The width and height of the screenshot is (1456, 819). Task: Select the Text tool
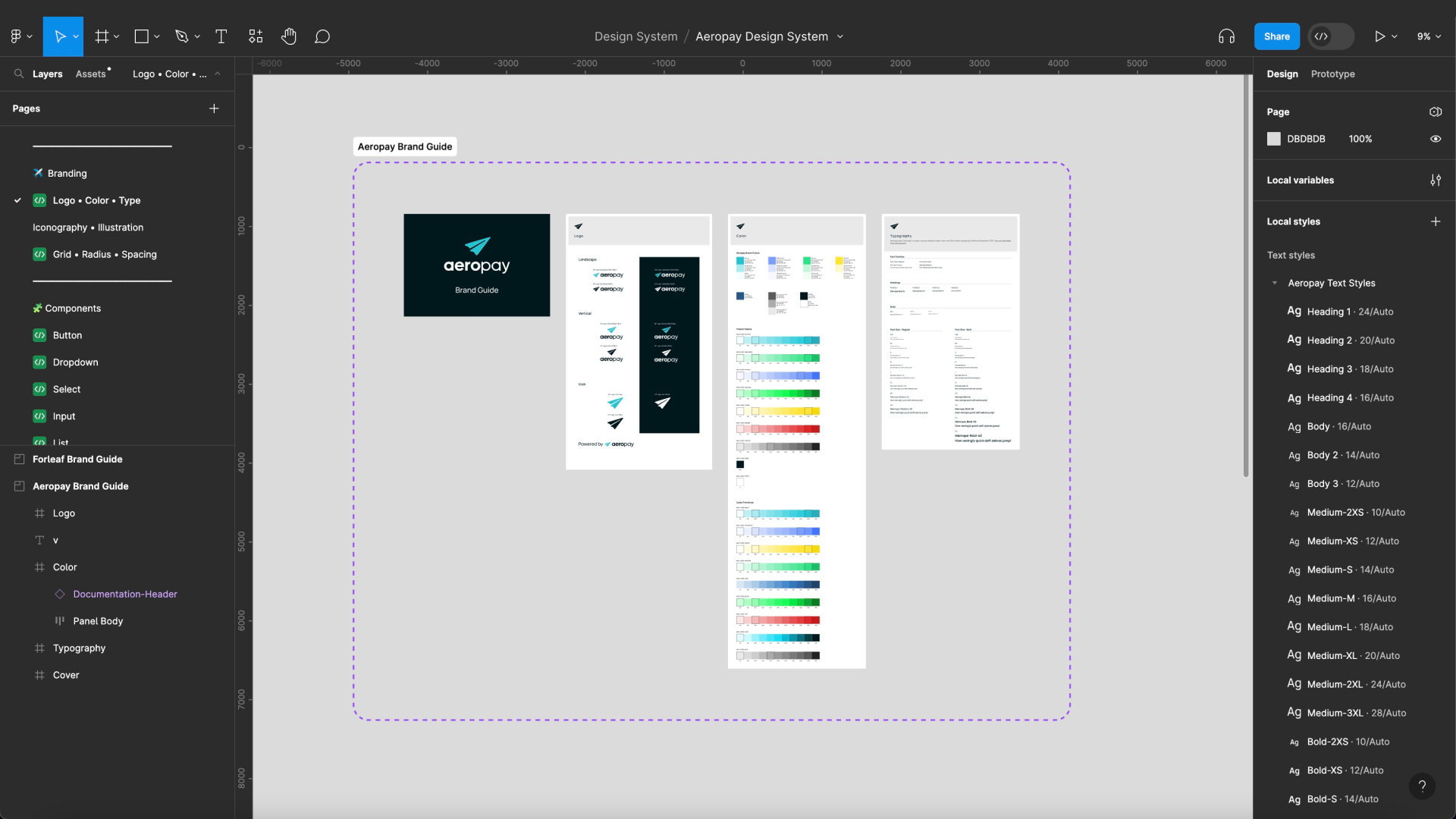coord(221,36)
